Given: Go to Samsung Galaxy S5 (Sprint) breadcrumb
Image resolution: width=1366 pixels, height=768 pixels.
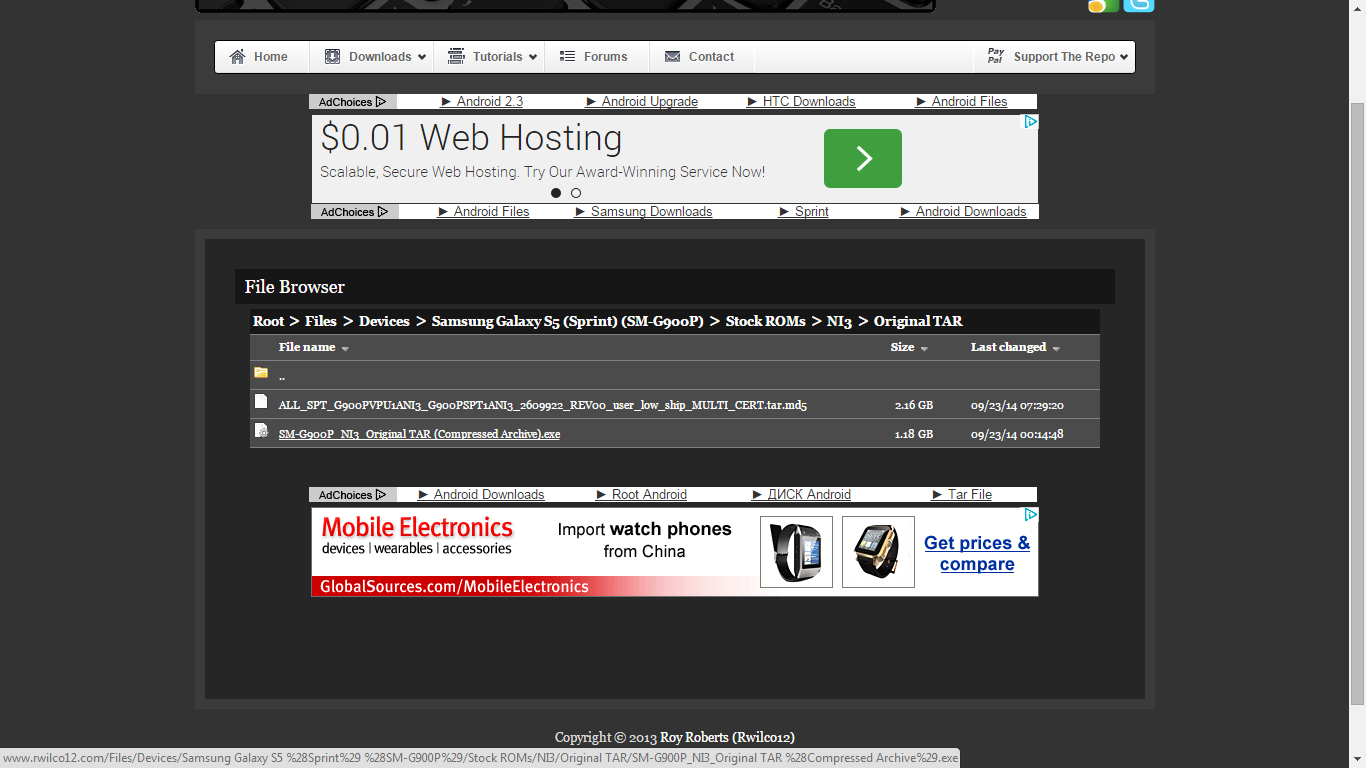Looking at the screenshot, I should point(568,321).
